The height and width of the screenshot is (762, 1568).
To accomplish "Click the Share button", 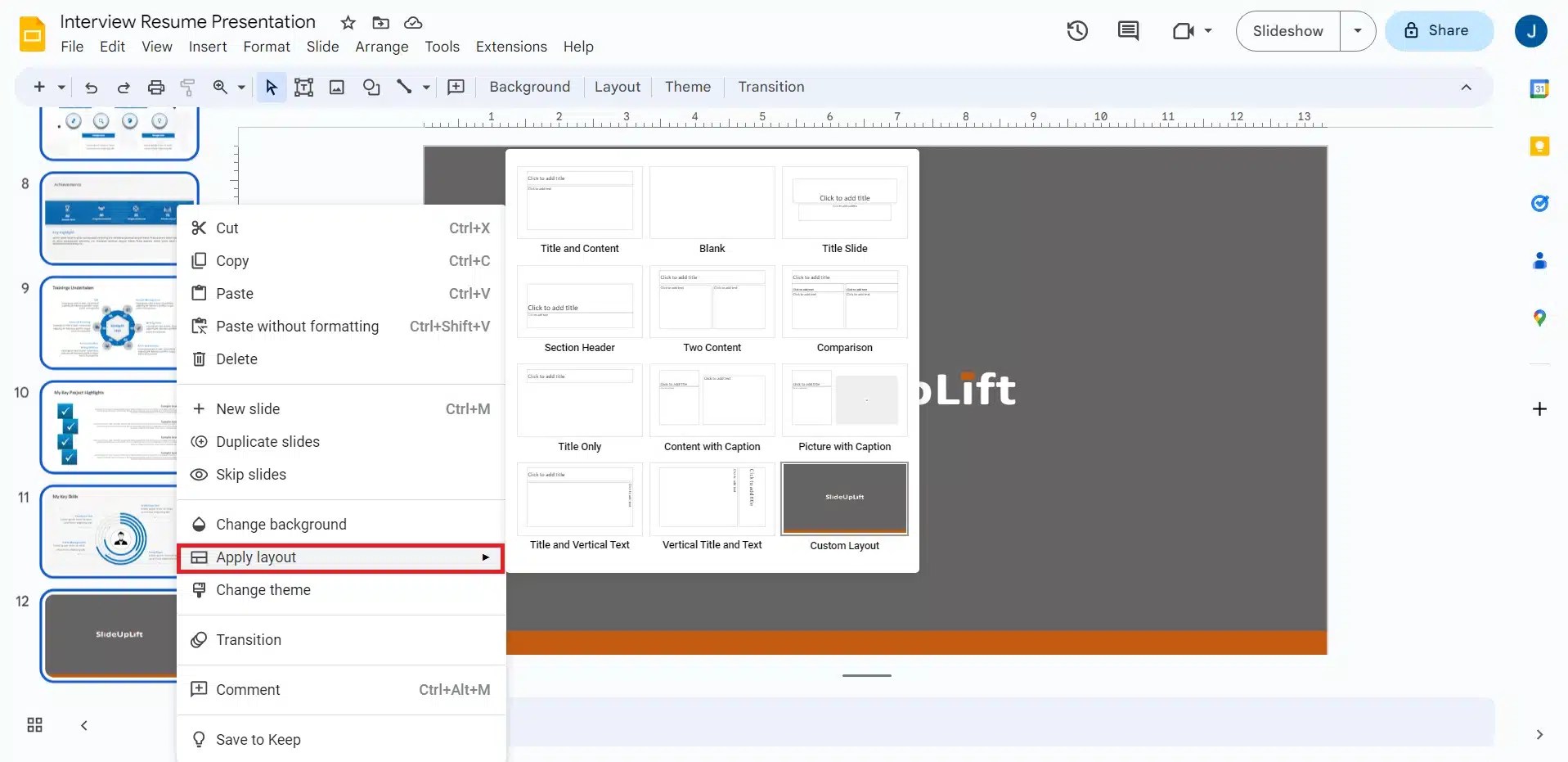I will coord(1439,30).
